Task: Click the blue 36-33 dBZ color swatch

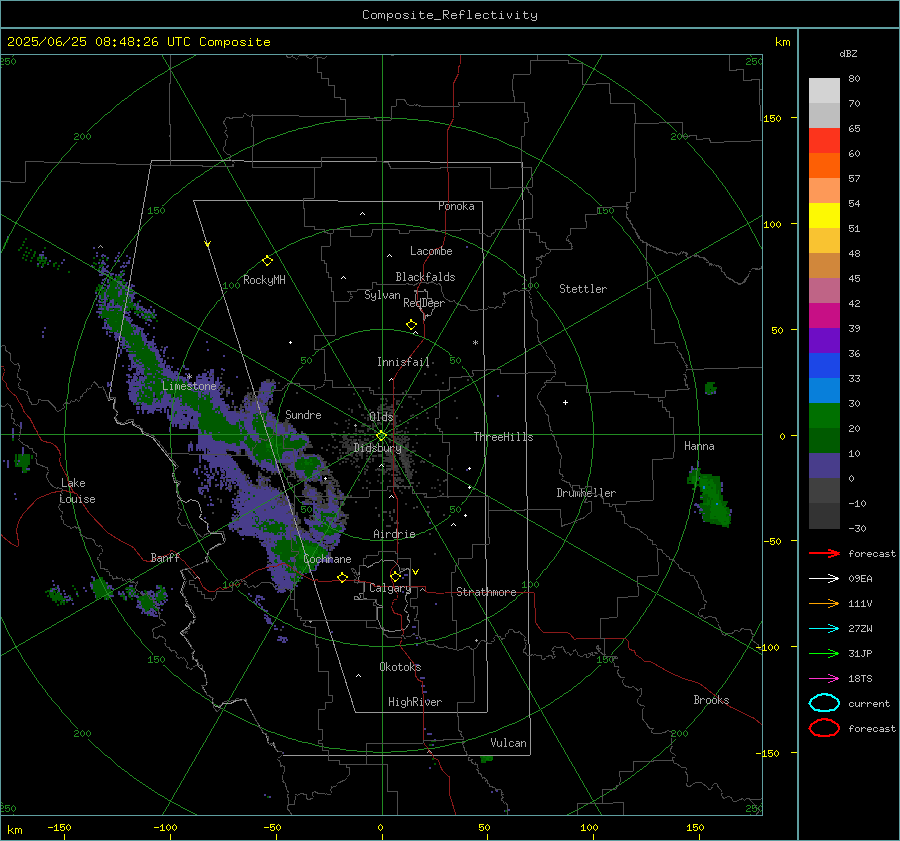Action: pyautogui.click(x=824, y=366)
